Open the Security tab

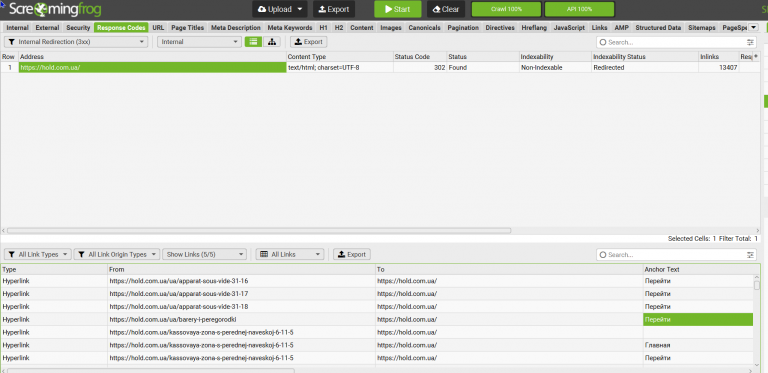pyautogui.click(x=78, y=28)
